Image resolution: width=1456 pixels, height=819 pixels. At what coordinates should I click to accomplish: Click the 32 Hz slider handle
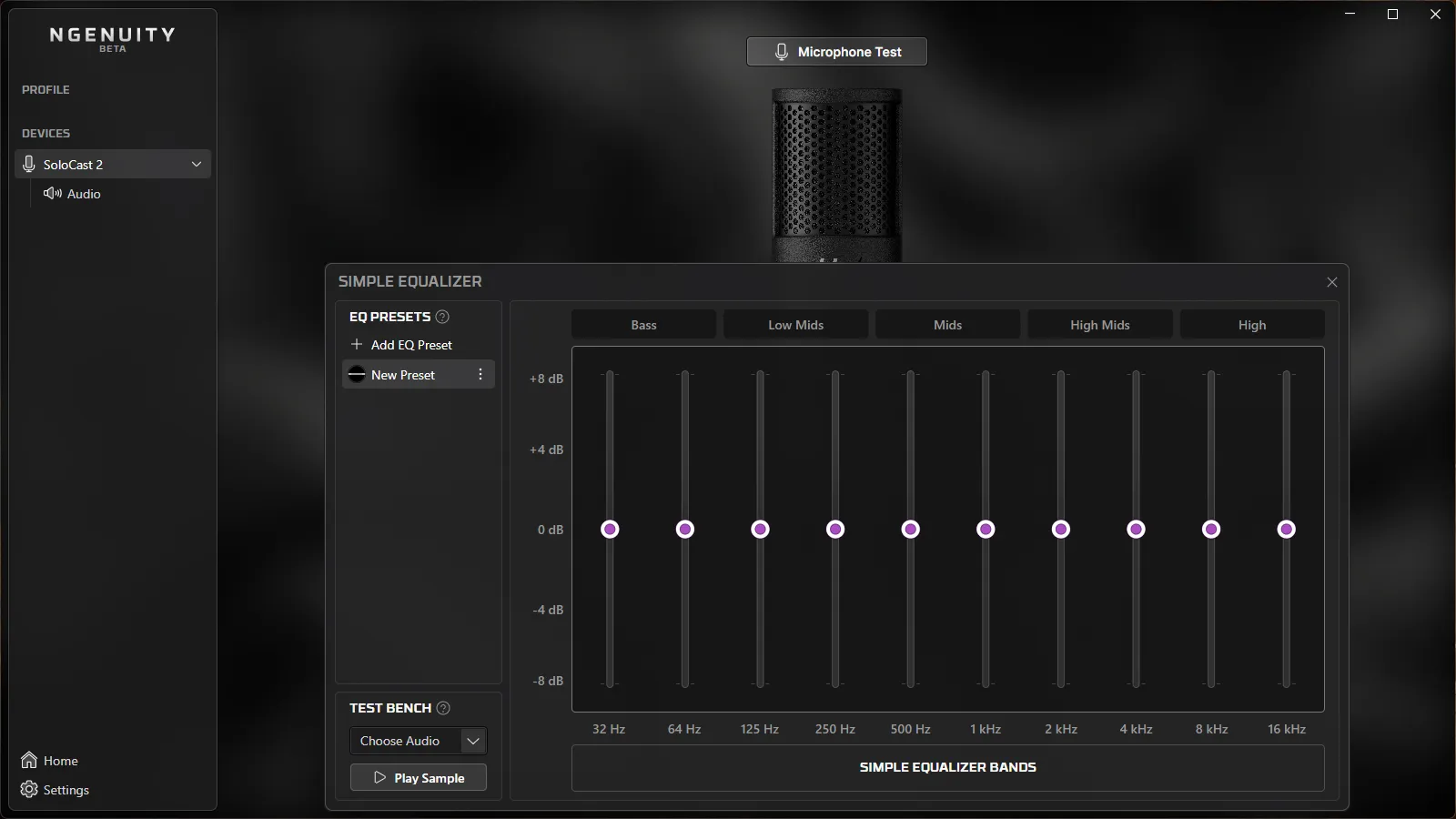click(610, 530)
